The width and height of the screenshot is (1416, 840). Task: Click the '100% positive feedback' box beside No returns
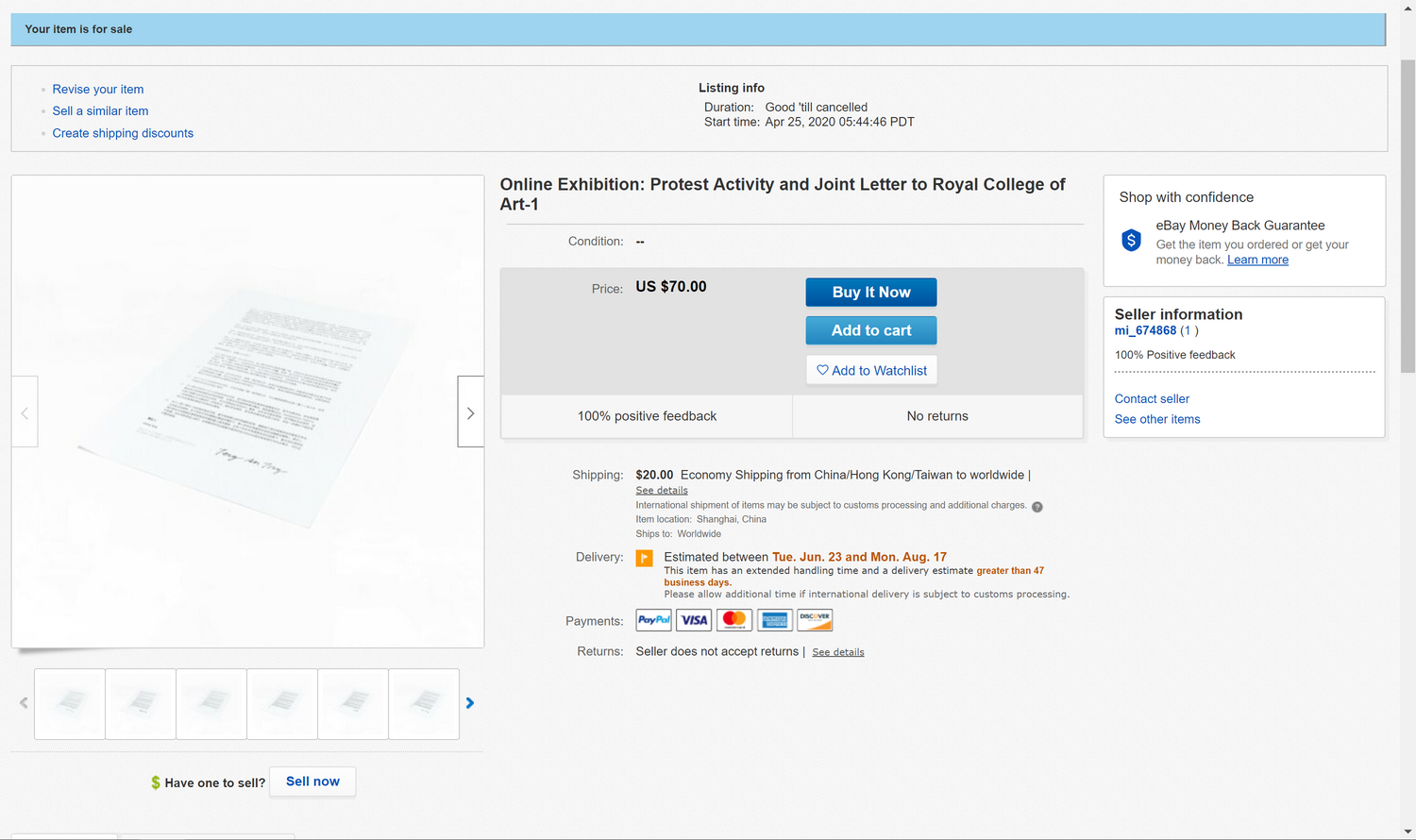[x=647, y=416]
